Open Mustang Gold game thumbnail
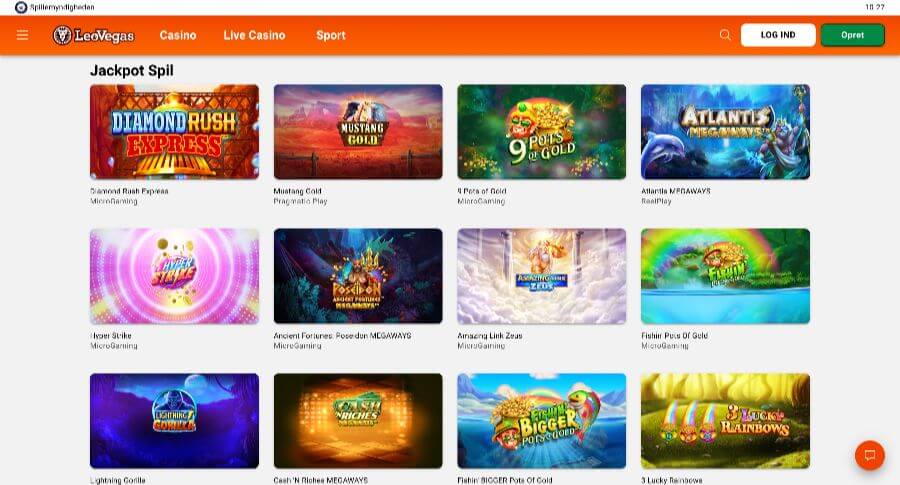Image resolution: width=900 pixels, height=485 pixels. [x=358, y=132]
